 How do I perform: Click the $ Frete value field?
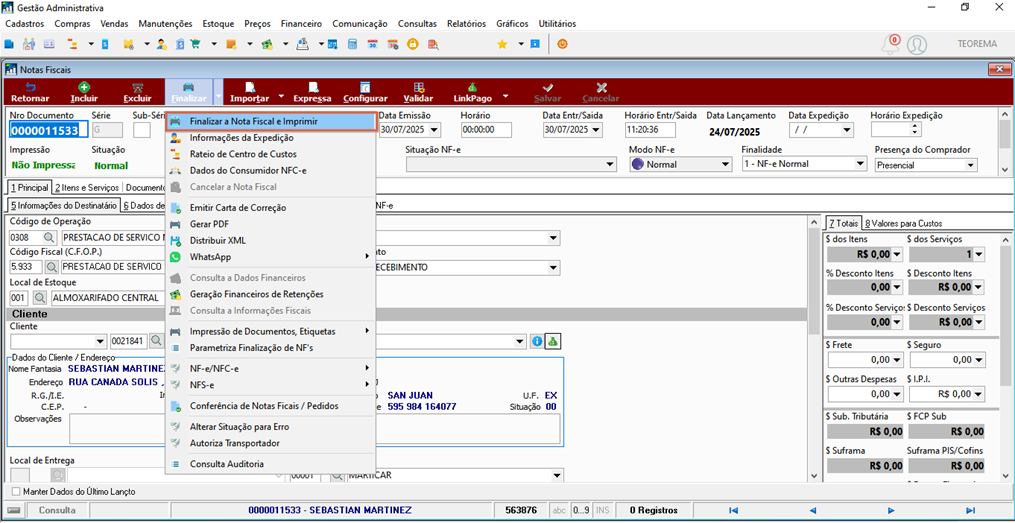[863, 359]
